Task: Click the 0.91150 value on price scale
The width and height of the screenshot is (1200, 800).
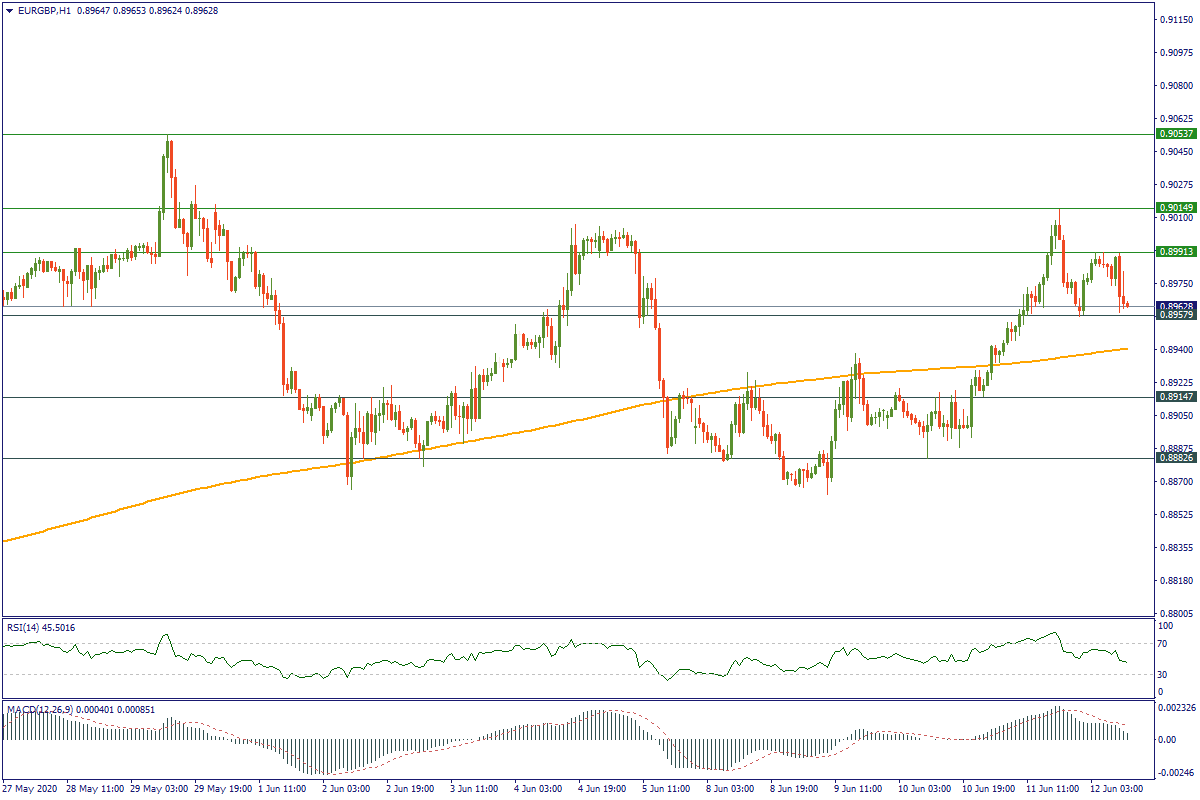Action: pyautogui.click(x=1174, y=19)
